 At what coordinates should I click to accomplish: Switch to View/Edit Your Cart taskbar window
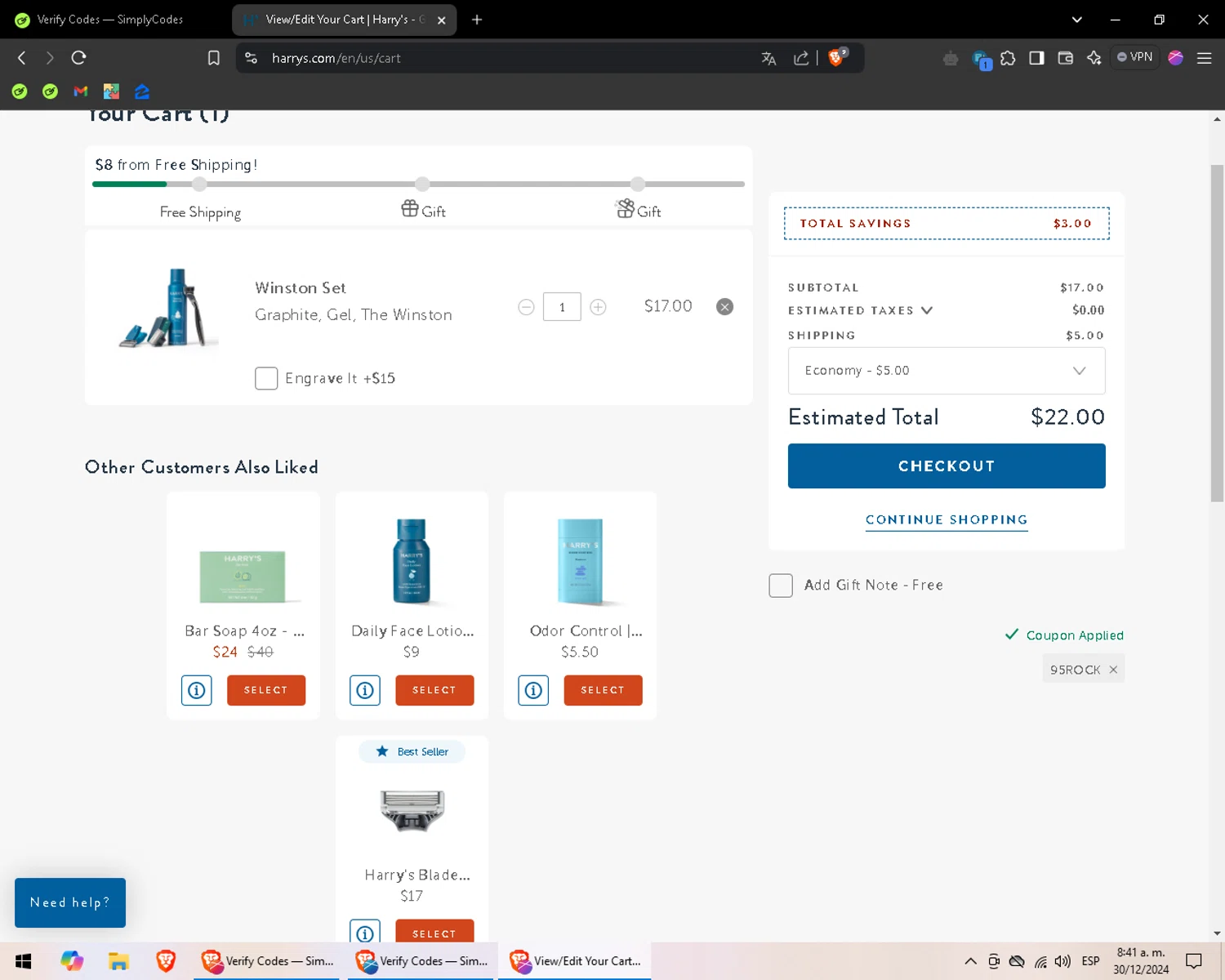576,961
